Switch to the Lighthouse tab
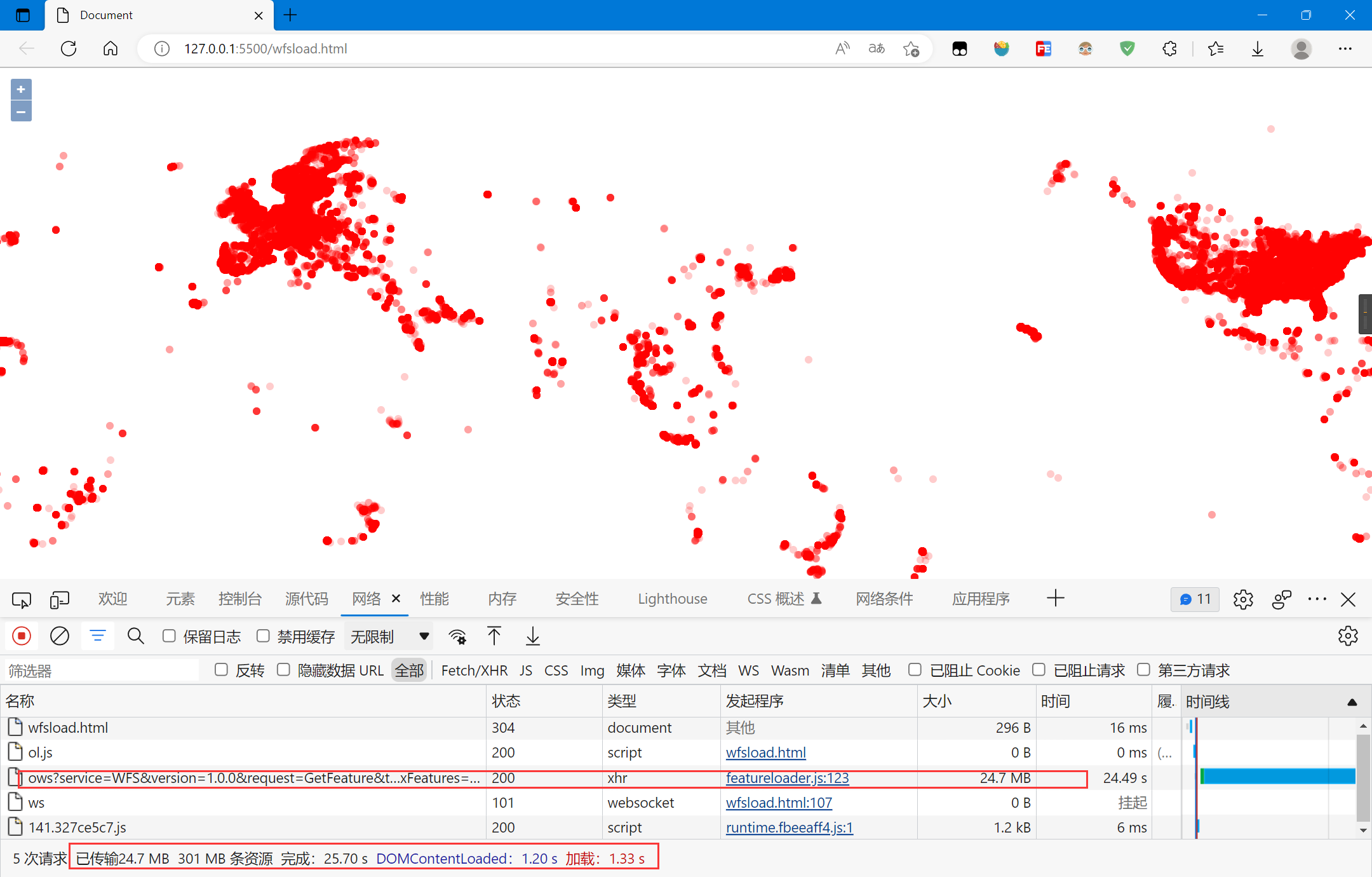This screenshot has width=1372, height=877. 672,599
